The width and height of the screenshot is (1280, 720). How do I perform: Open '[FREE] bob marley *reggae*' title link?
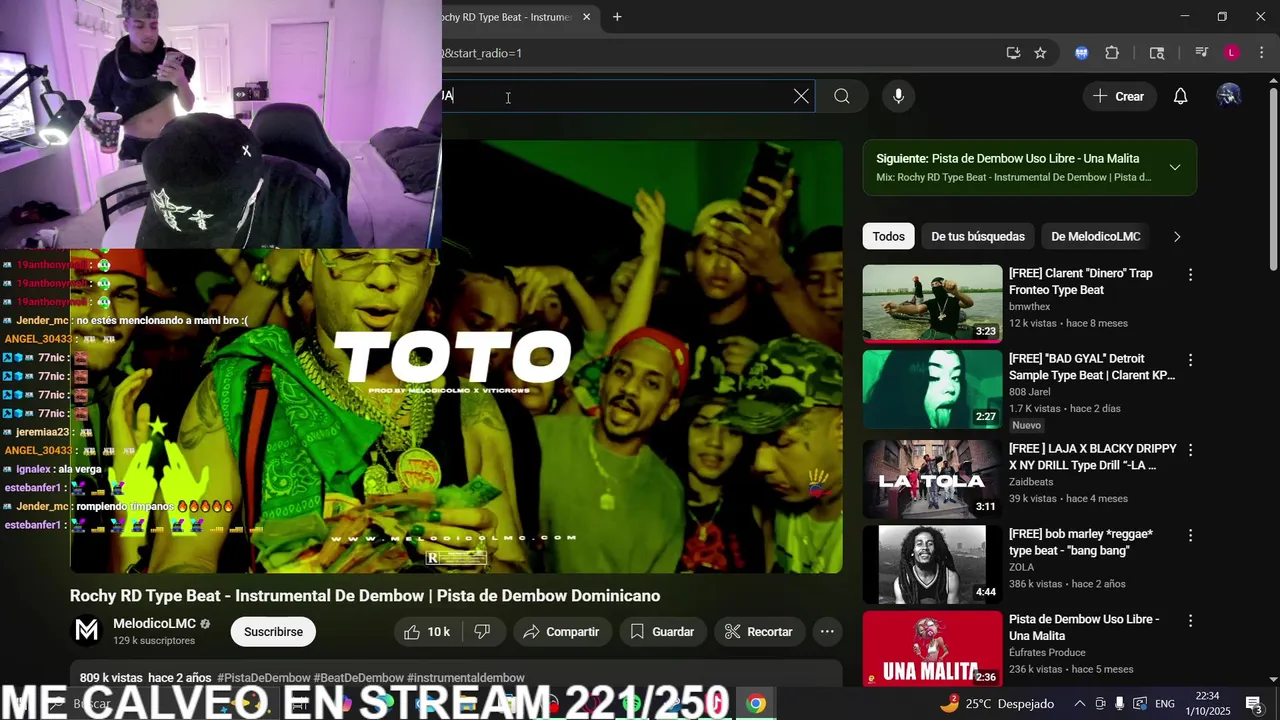(1081, 542)
